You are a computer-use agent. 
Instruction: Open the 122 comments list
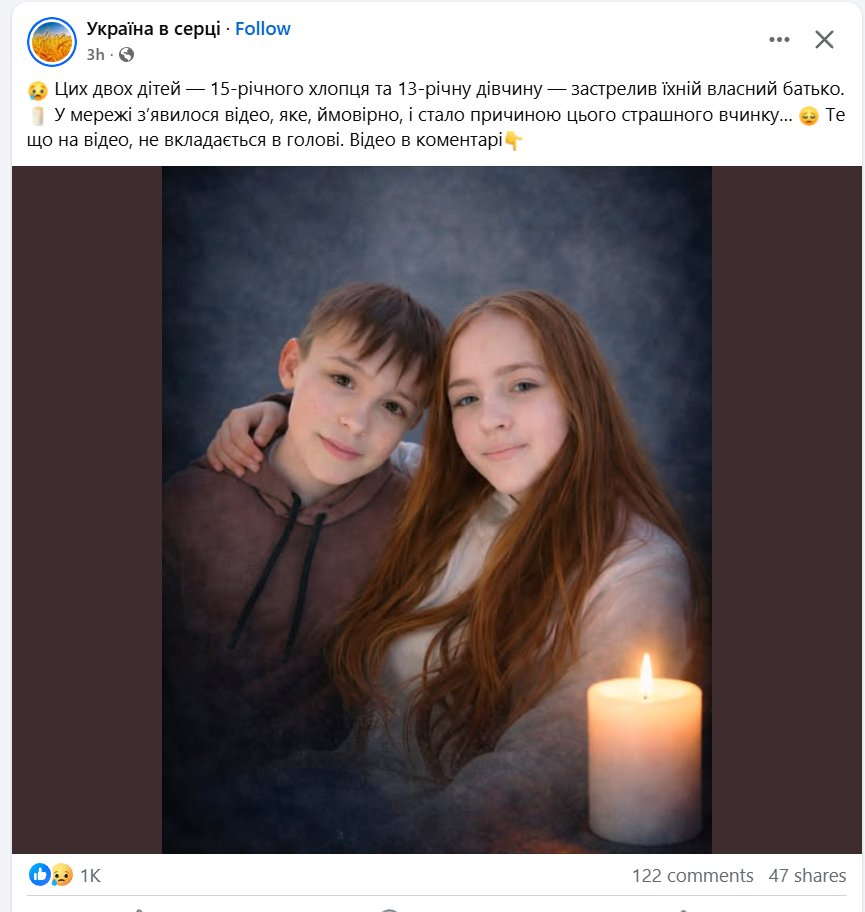coord(692,876)
